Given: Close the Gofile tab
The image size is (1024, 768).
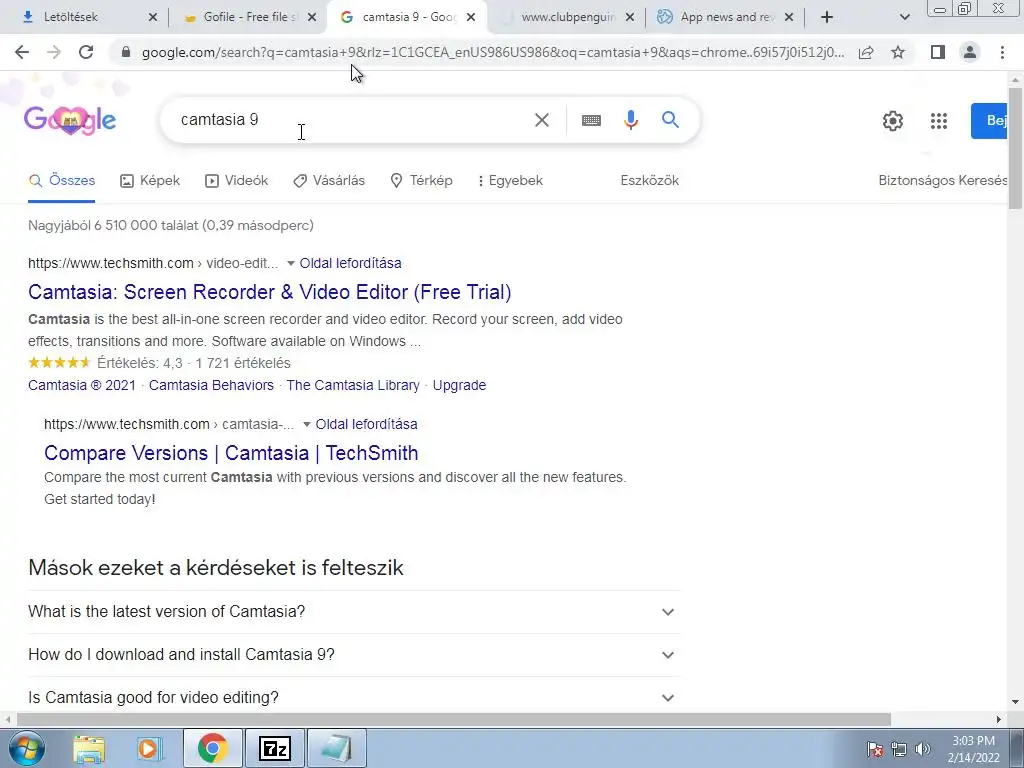Looking at the screenshot, I should click(x=312, y=17).
